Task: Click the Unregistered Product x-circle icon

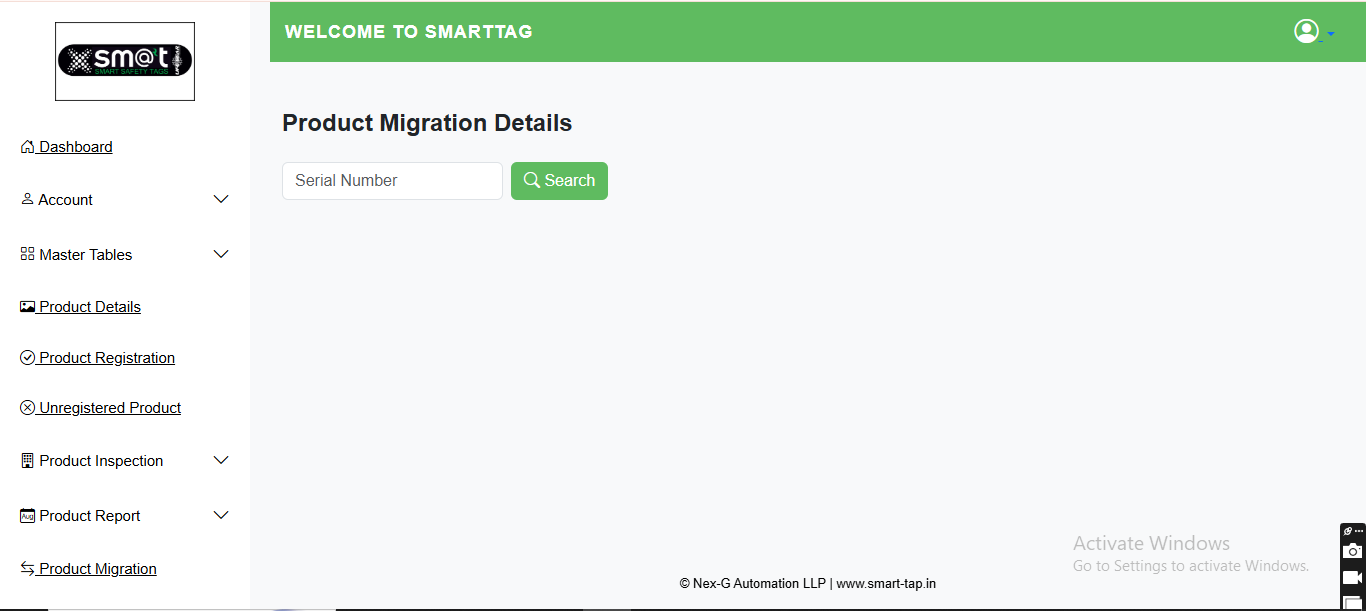Action: (x=27, y=408)
